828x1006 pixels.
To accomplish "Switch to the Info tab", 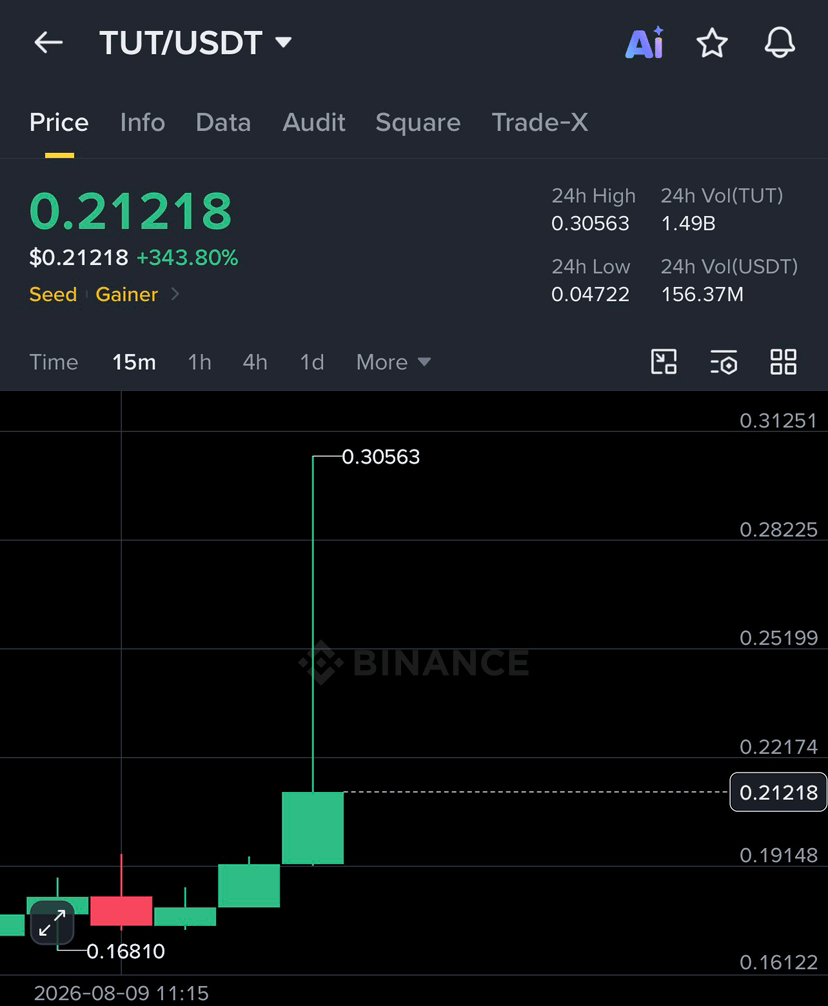I will (x=142, y=122).
